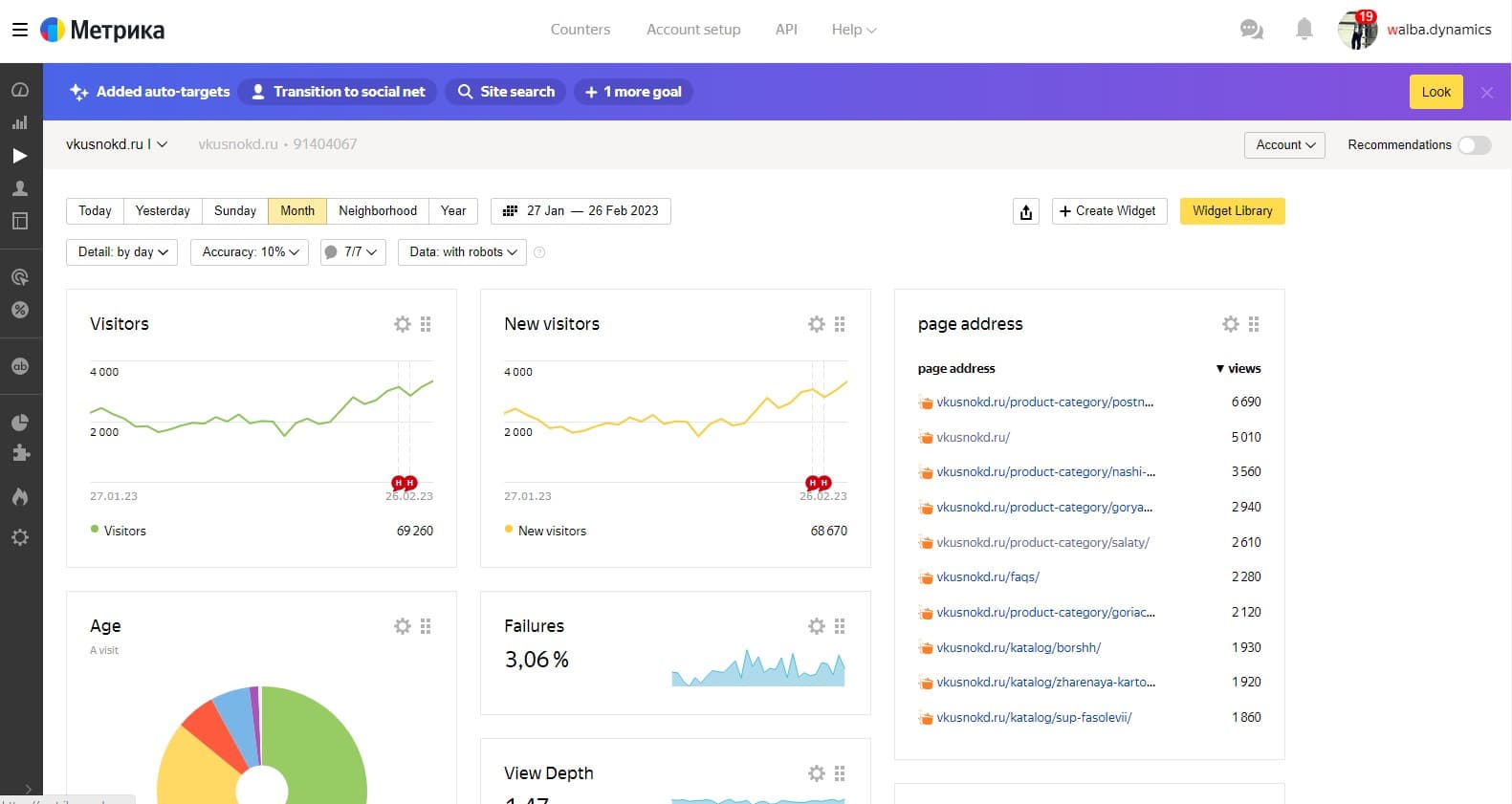Click the notifications bell icon

click(x=1304, y=30)
